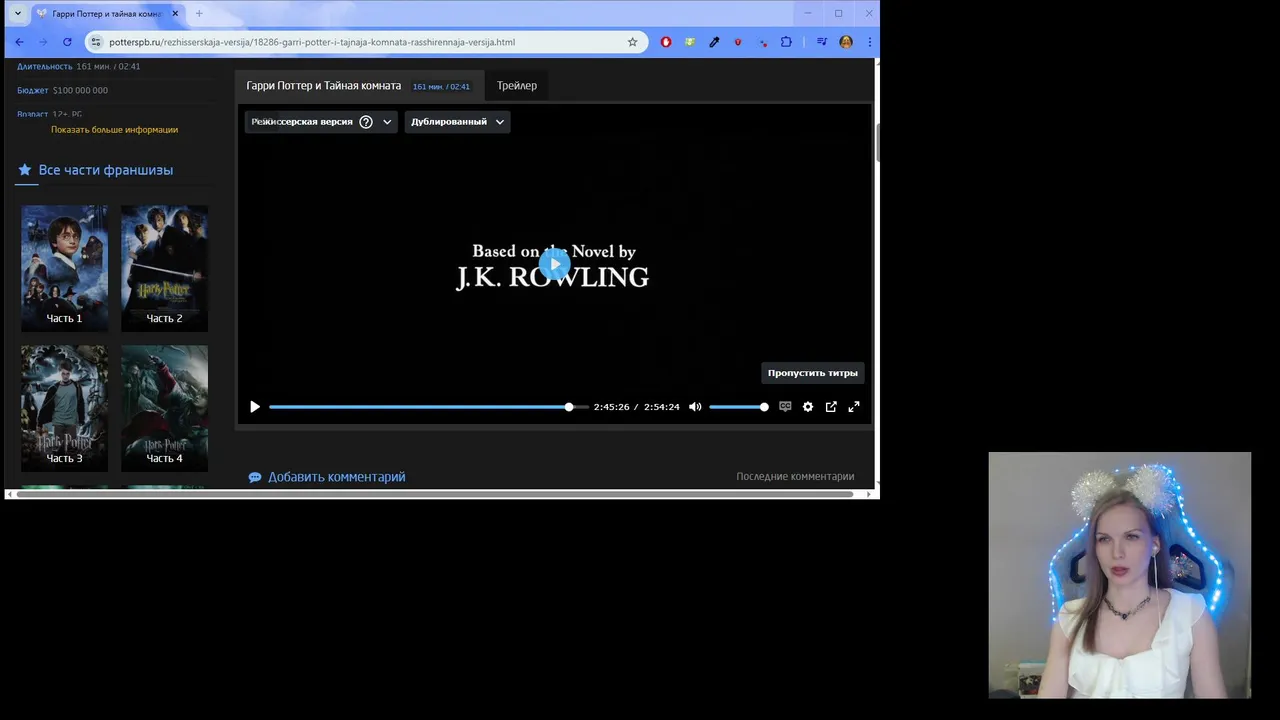Click the green extension icon in toolbar
The image size is (1280, 720).
point(690,42)
